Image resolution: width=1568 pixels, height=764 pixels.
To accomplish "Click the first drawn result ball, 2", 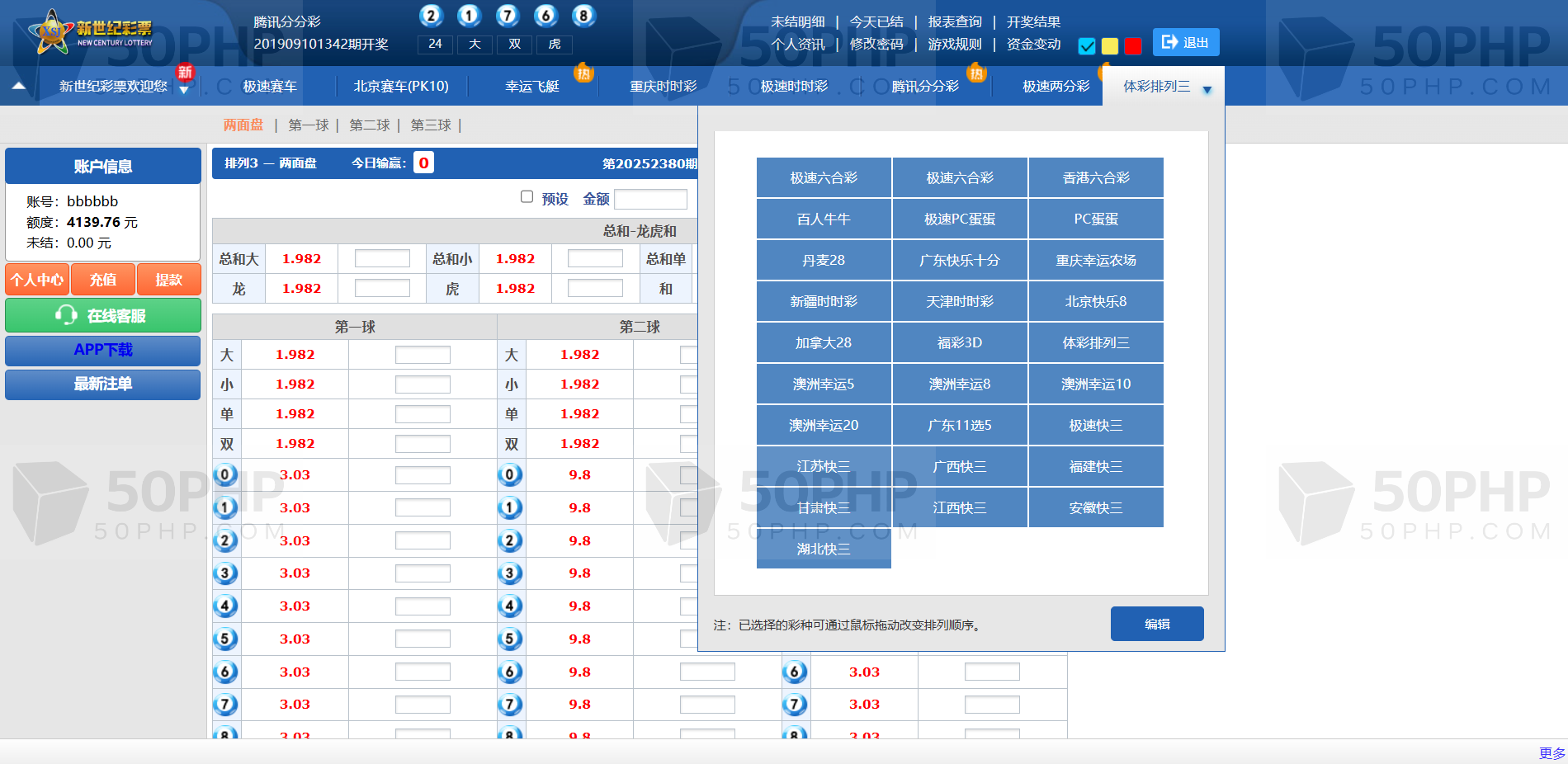I will click(x=431, y=16).
